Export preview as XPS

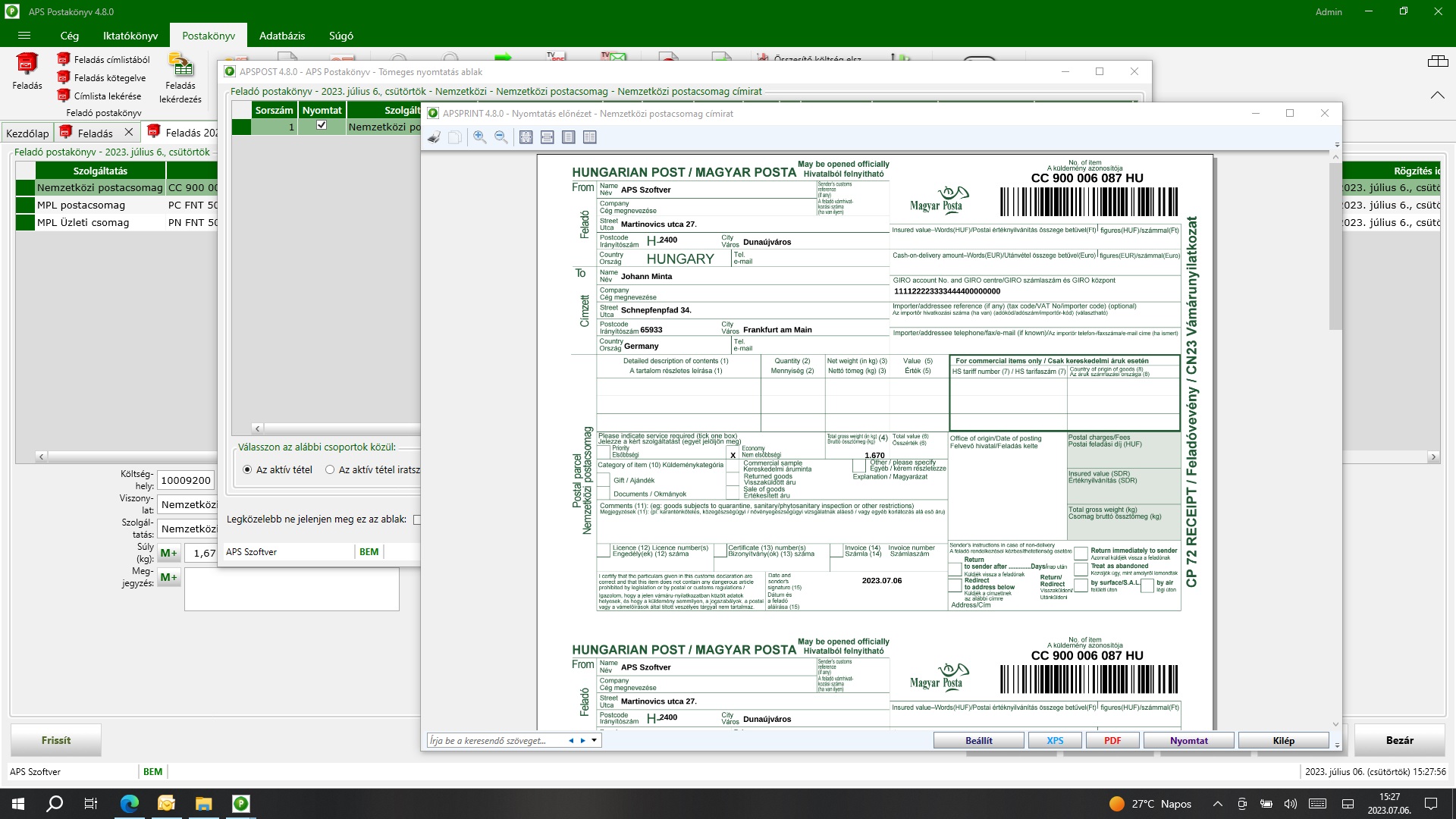1055,740
